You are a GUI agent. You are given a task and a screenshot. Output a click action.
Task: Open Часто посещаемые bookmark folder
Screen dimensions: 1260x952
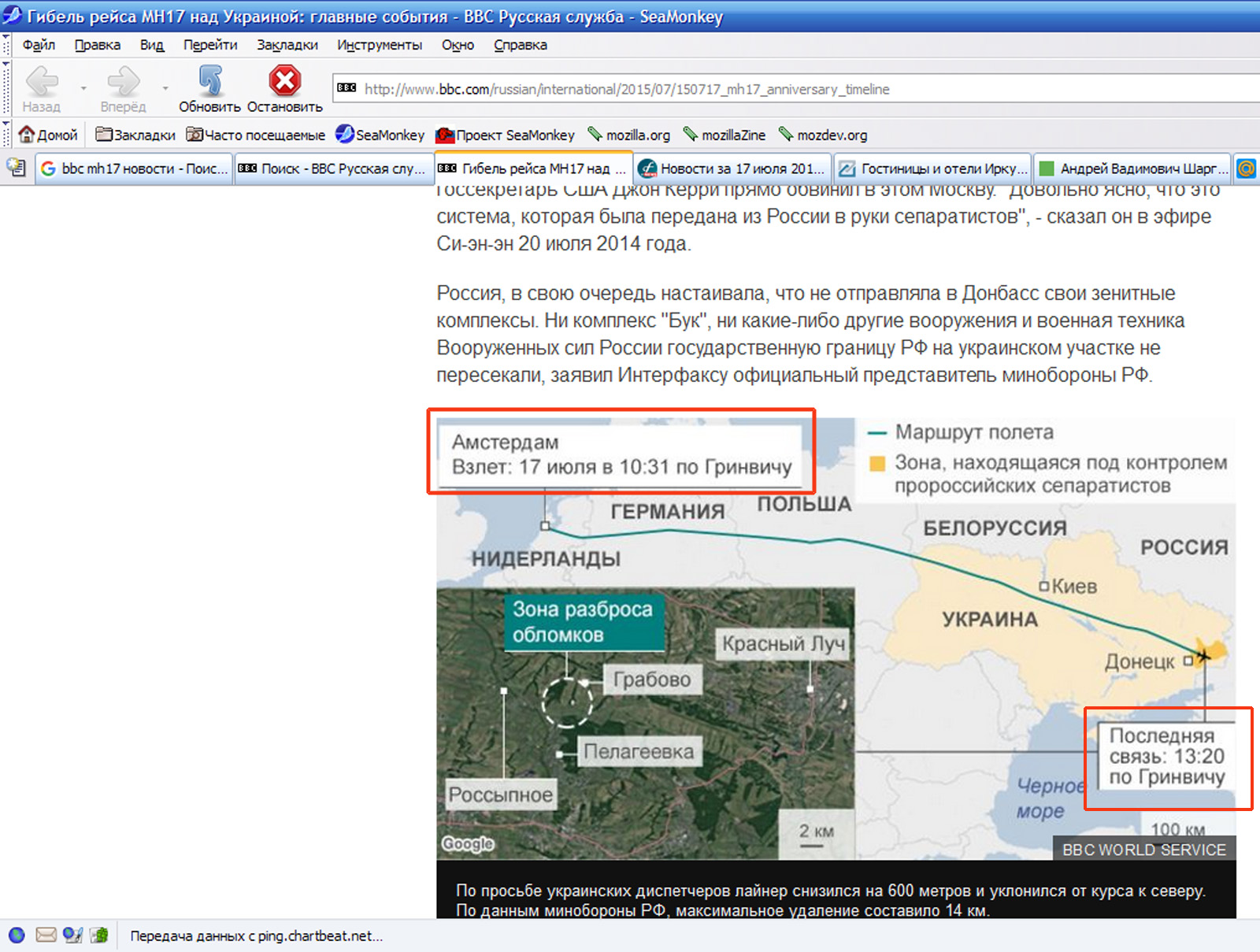(256, 135)
